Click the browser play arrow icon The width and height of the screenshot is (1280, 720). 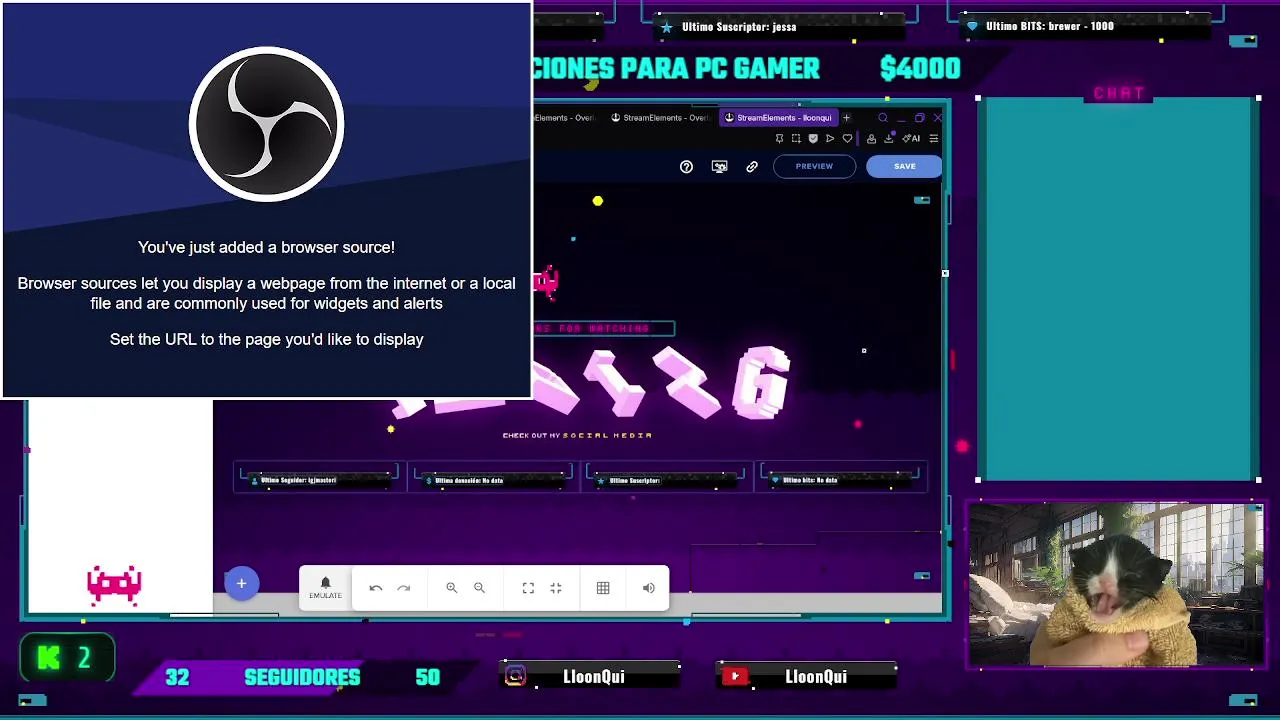pos(830,139)
